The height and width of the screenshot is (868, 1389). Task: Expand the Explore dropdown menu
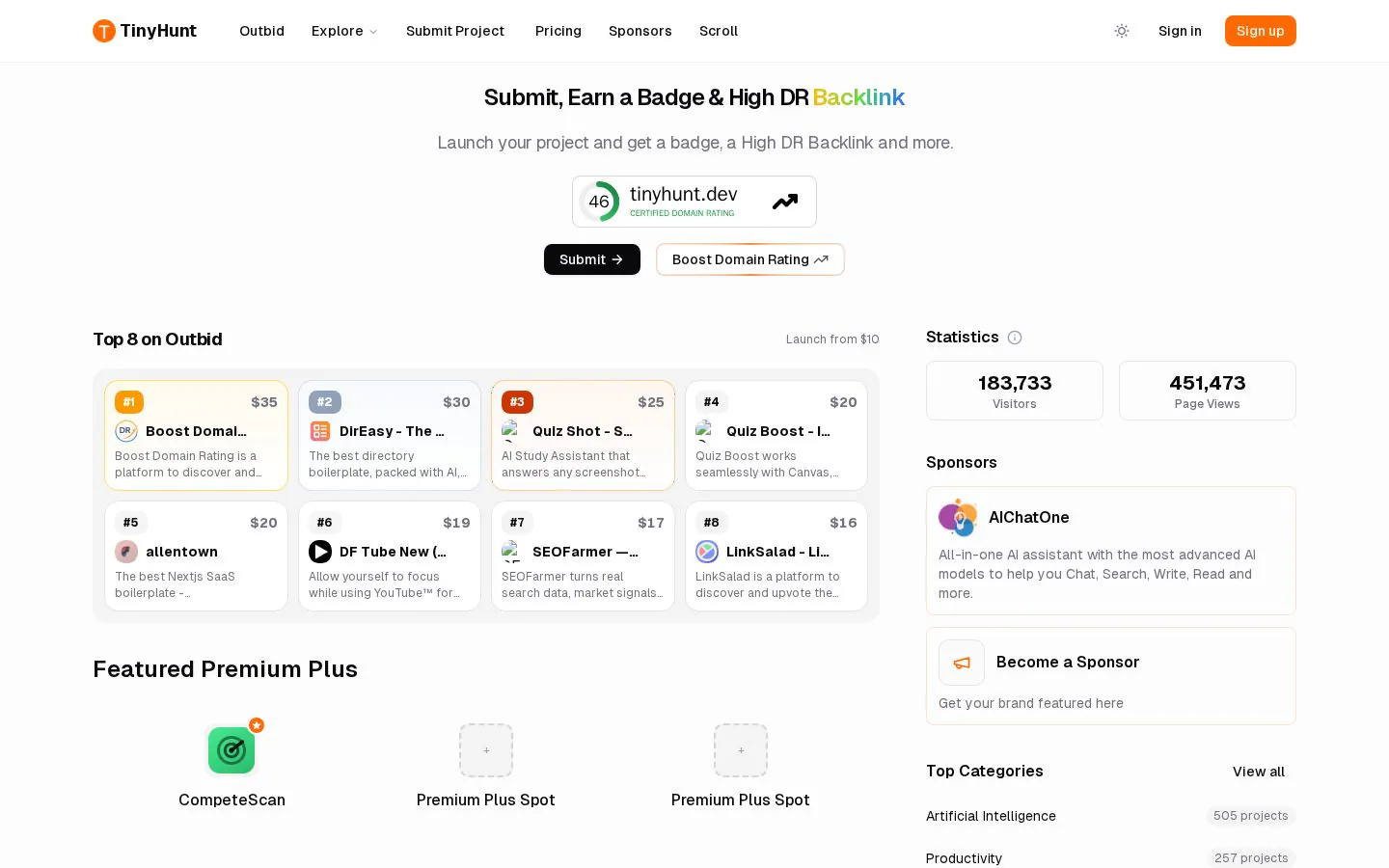click(344, 31)
